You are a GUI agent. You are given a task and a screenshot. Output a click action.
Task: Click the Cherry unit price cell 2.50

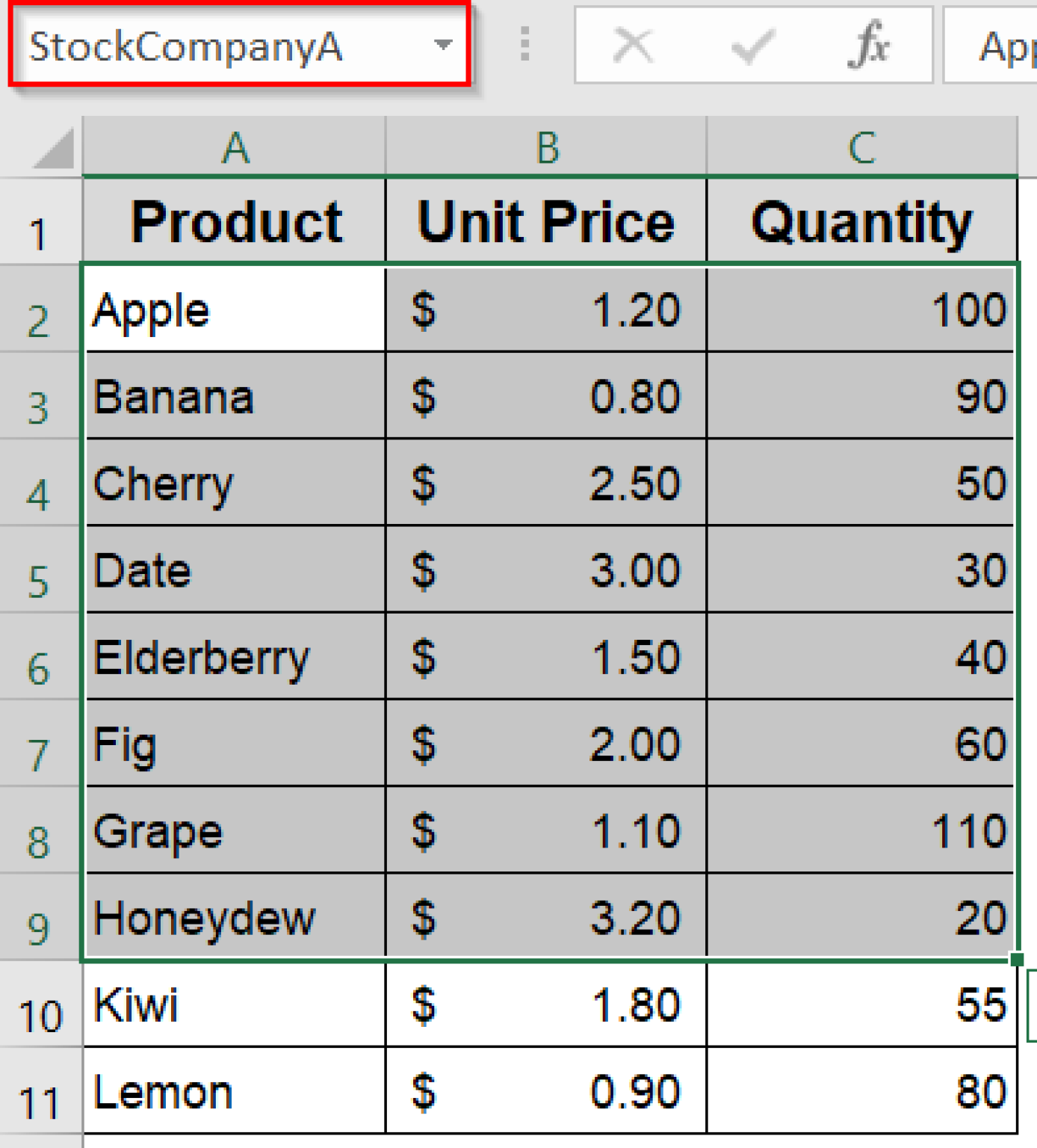click(x=546, y=483)
